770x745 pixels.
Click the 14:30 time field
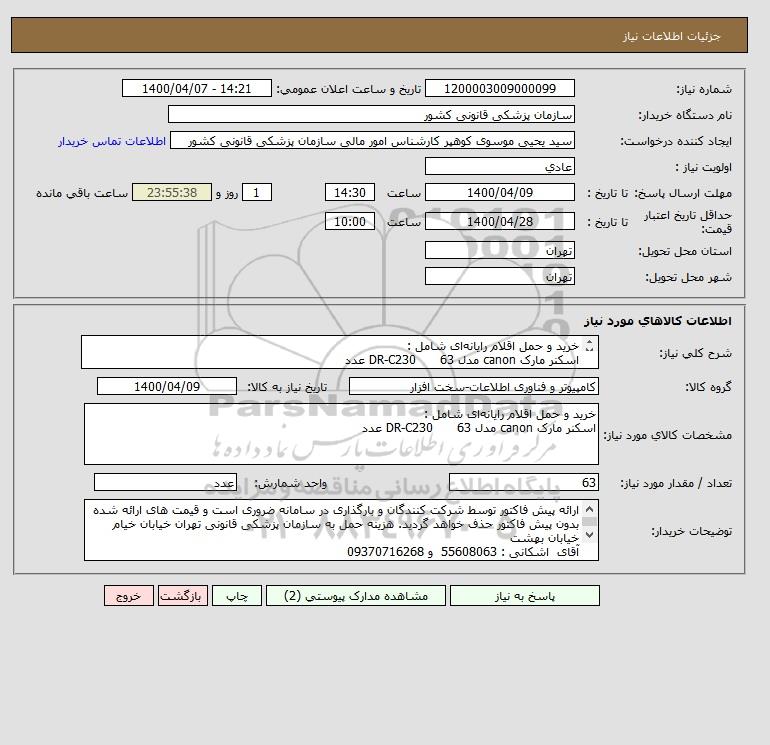[x=350, y=193]
